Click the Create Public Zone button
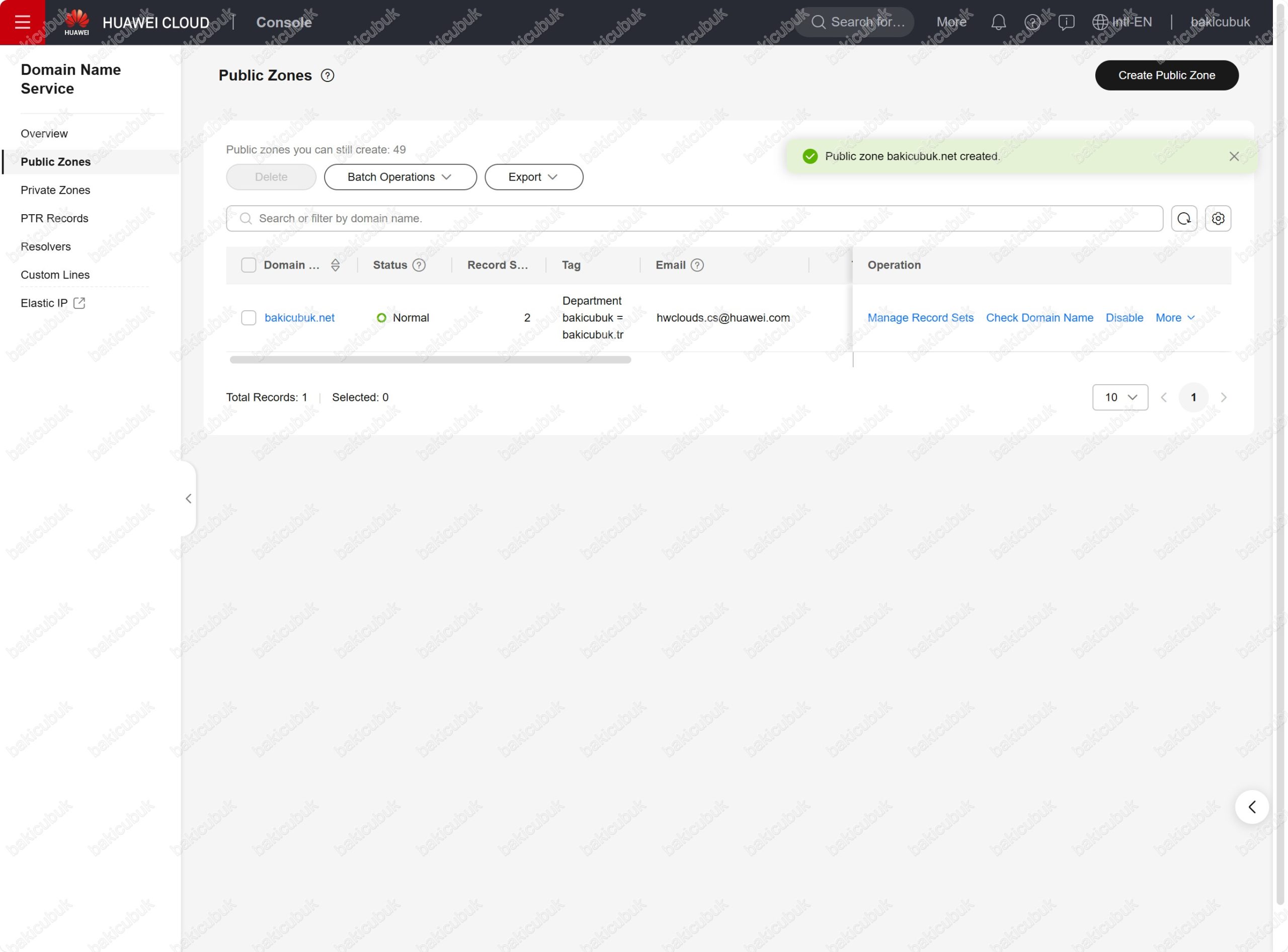The height and width of the screenshot is (952, 1288). 1166,75
